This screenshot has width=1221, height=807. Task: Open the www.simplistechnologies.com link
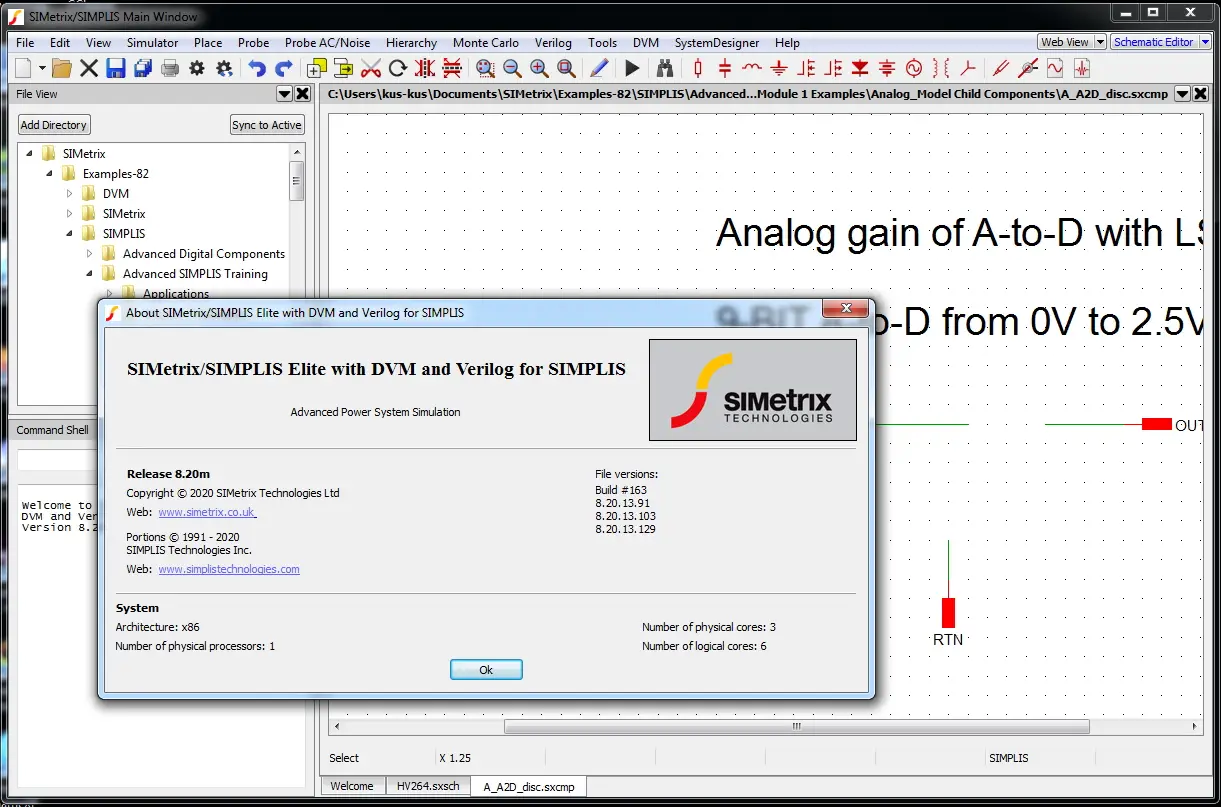click(229, 569)
